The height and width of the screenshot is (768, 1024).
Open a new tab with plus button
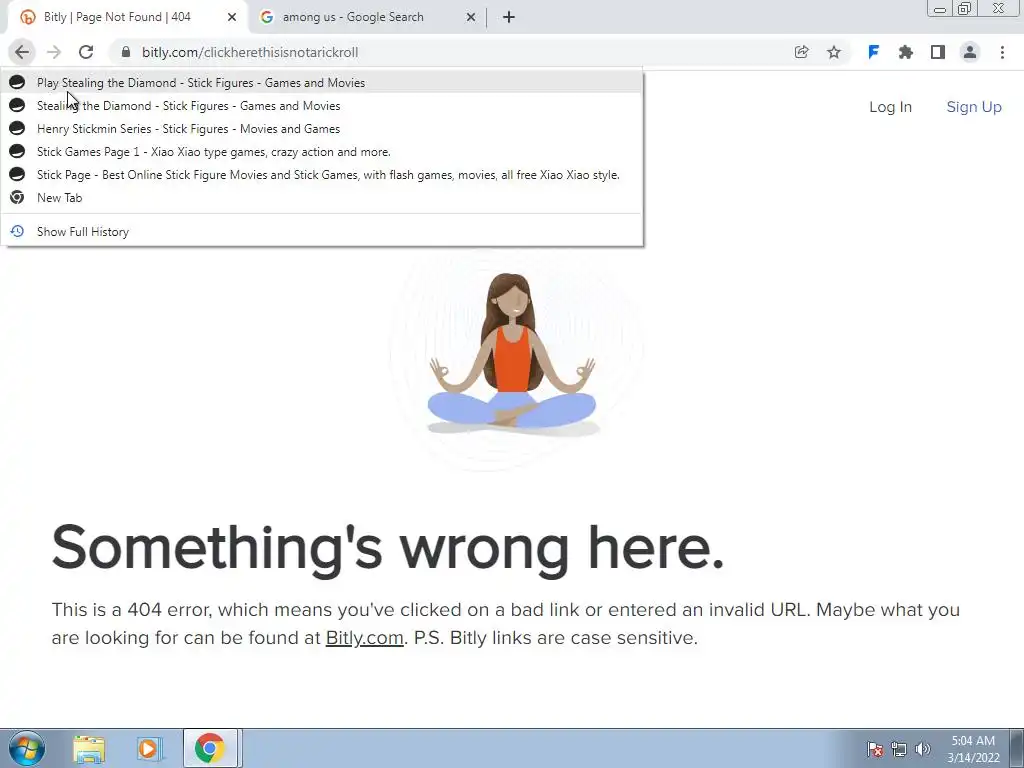pyautogui.click(x=509, y=17)
